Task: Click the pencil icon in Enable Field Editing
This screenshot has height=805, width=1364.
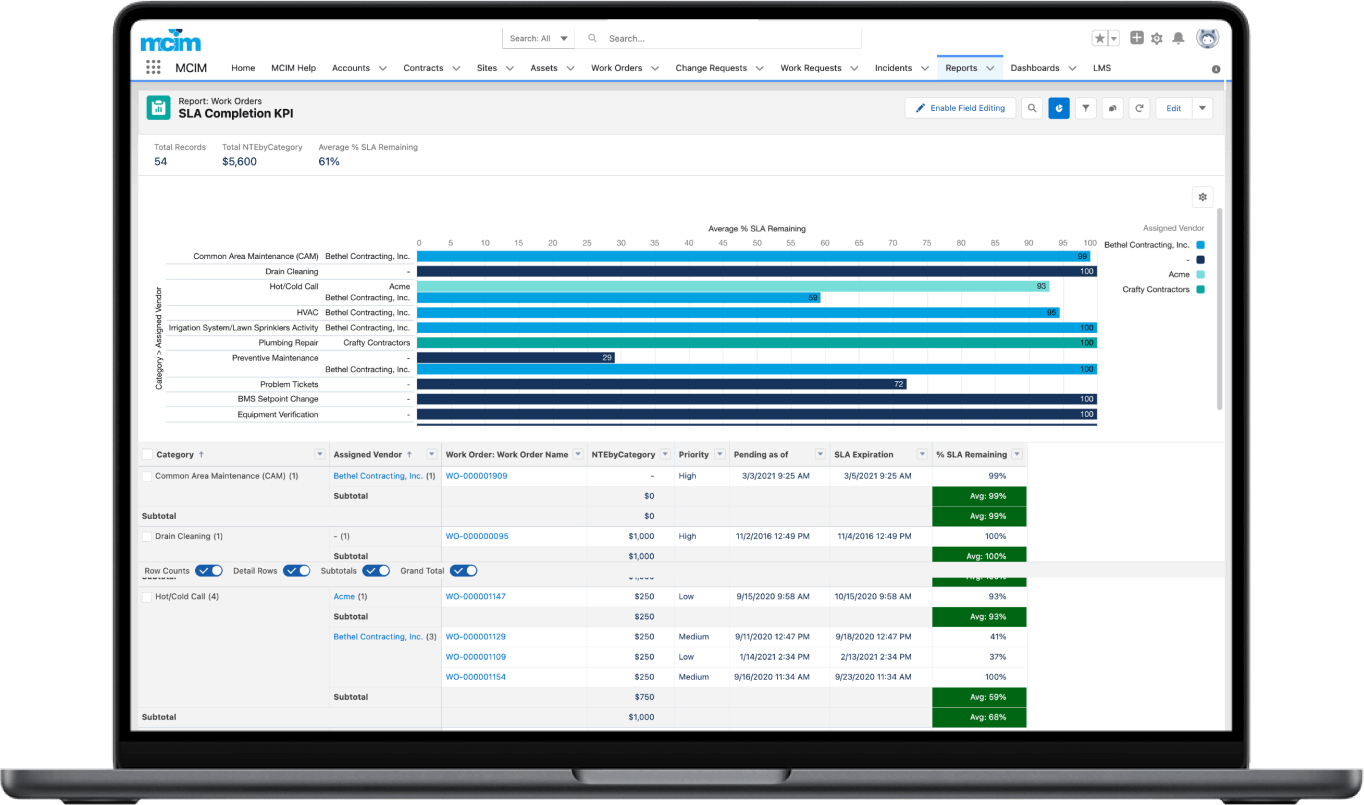Action: click(921, 108)
